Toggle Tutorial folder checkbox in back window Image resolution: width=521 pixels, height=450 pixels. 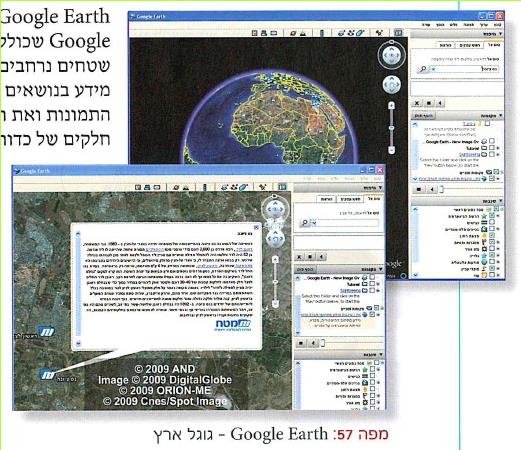tap(491, 148)
